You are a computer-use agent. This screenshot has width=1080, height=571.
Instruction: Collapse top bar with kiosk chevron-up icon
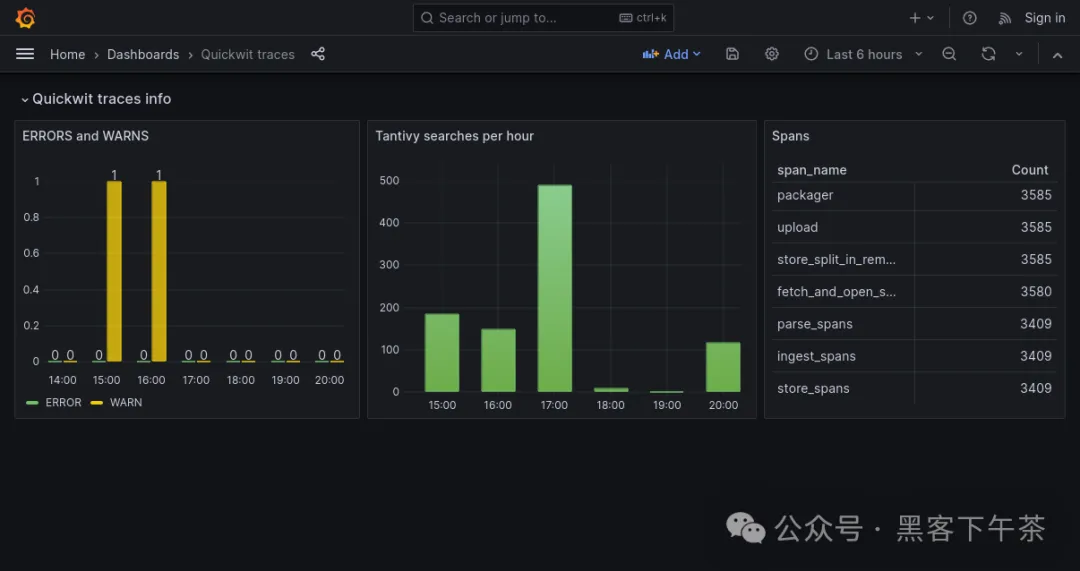coord(1057,54)
